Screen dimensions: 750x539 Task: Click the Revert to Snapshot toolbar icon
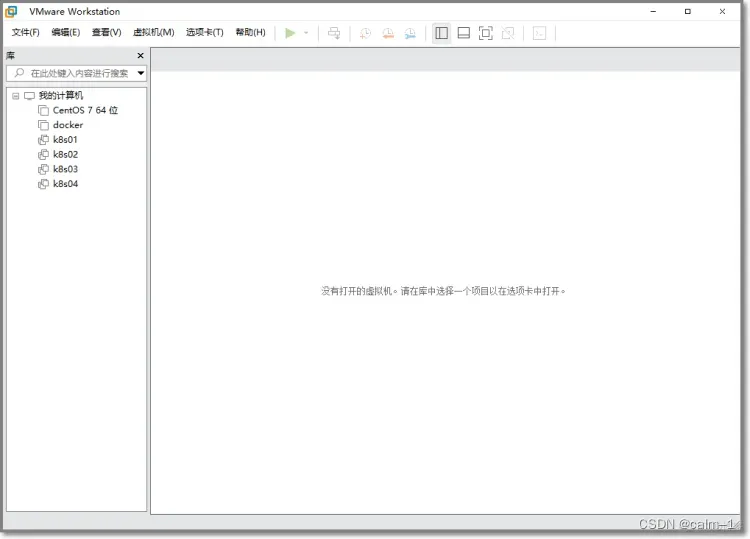387,33
